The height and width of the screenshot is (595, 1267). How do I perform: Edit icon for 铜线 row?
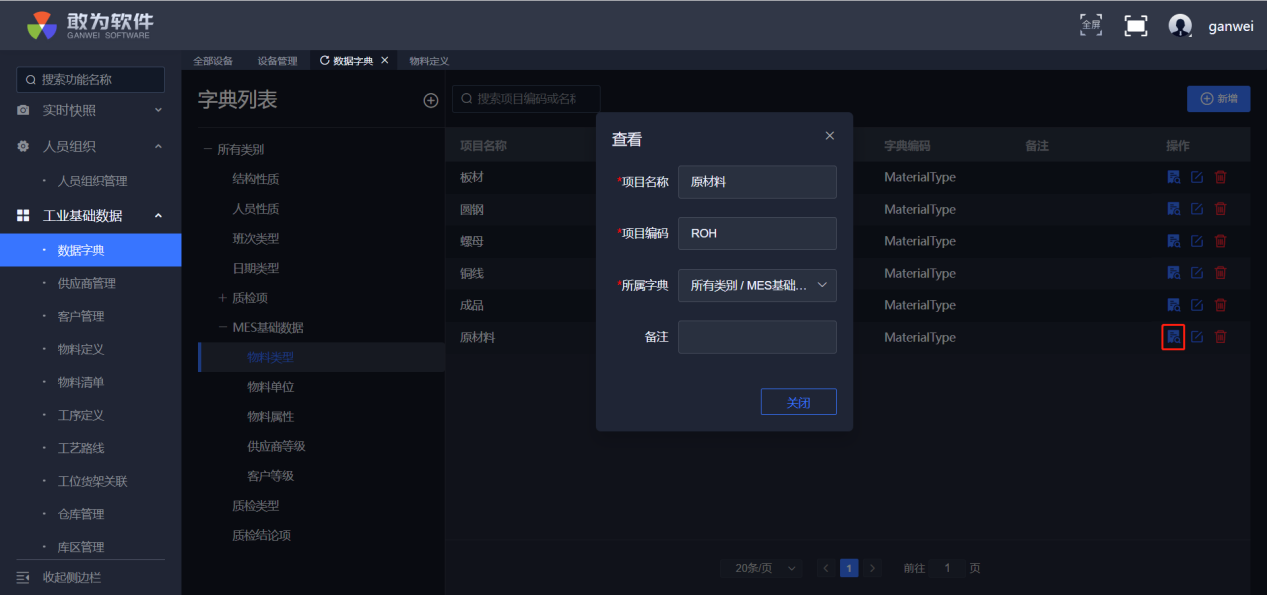coord(1197,273)
